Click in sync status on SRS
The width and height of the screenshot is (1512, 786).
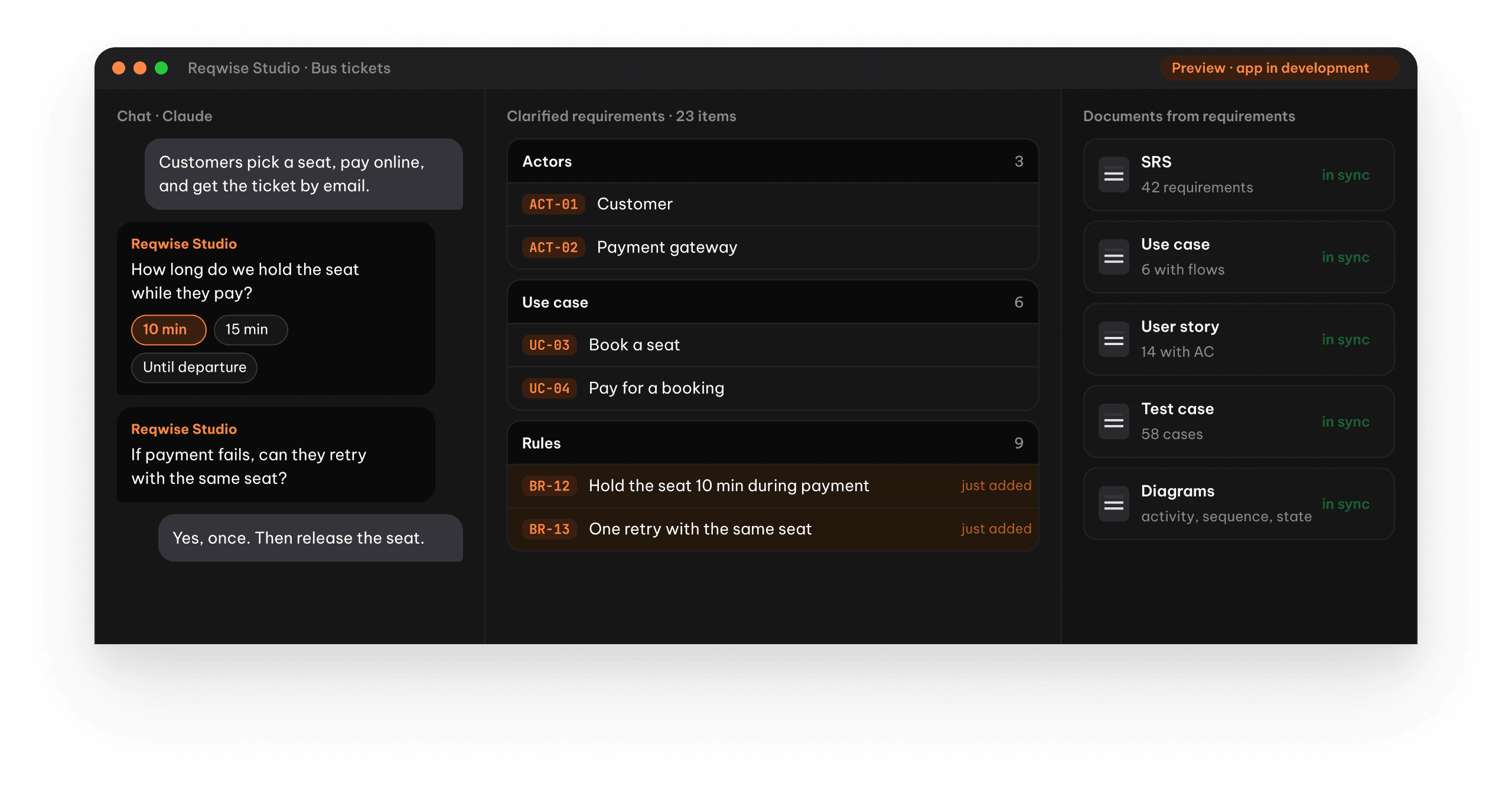pyautogui.click(x=1345, y=175)
